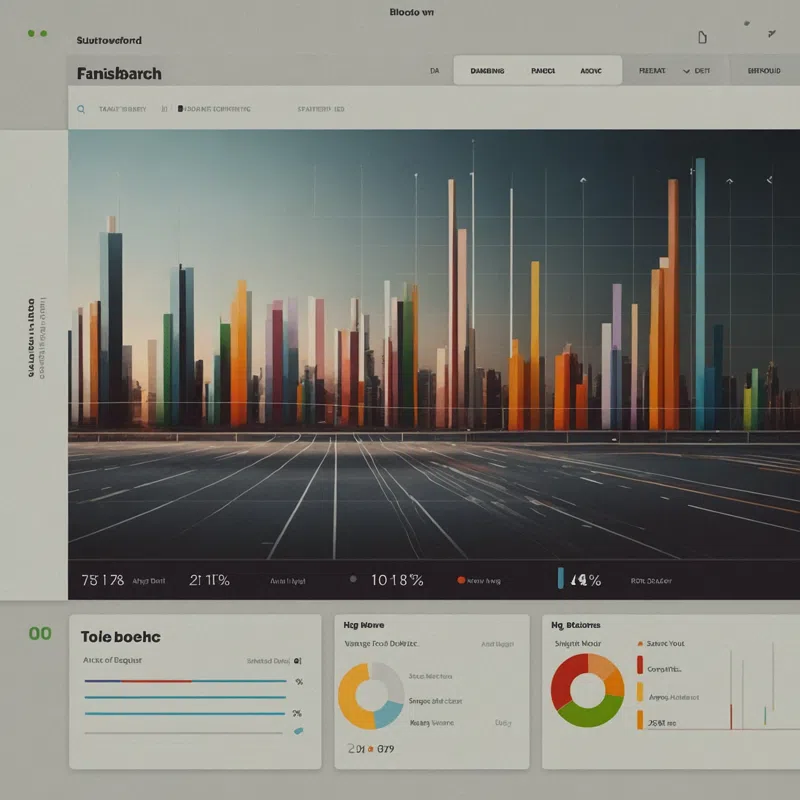Image resolution: width=800 pixels, height=800 pixels.
Task: Click the green double-dot window icon
Action: click(x=37, y=34)
